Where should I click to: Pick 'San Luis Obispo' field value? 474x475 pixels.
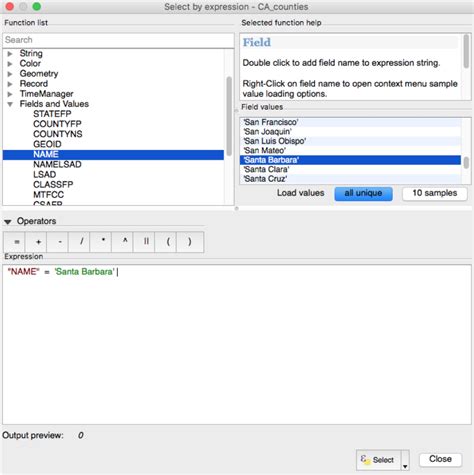(x=350, y=141)
